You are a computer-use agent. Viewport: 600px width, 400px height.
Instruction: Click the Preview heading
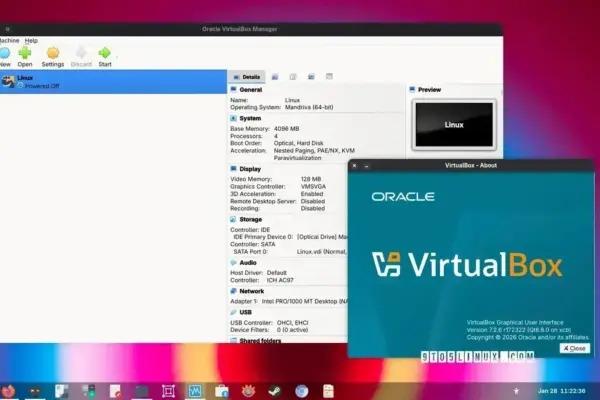coord(429,90)
